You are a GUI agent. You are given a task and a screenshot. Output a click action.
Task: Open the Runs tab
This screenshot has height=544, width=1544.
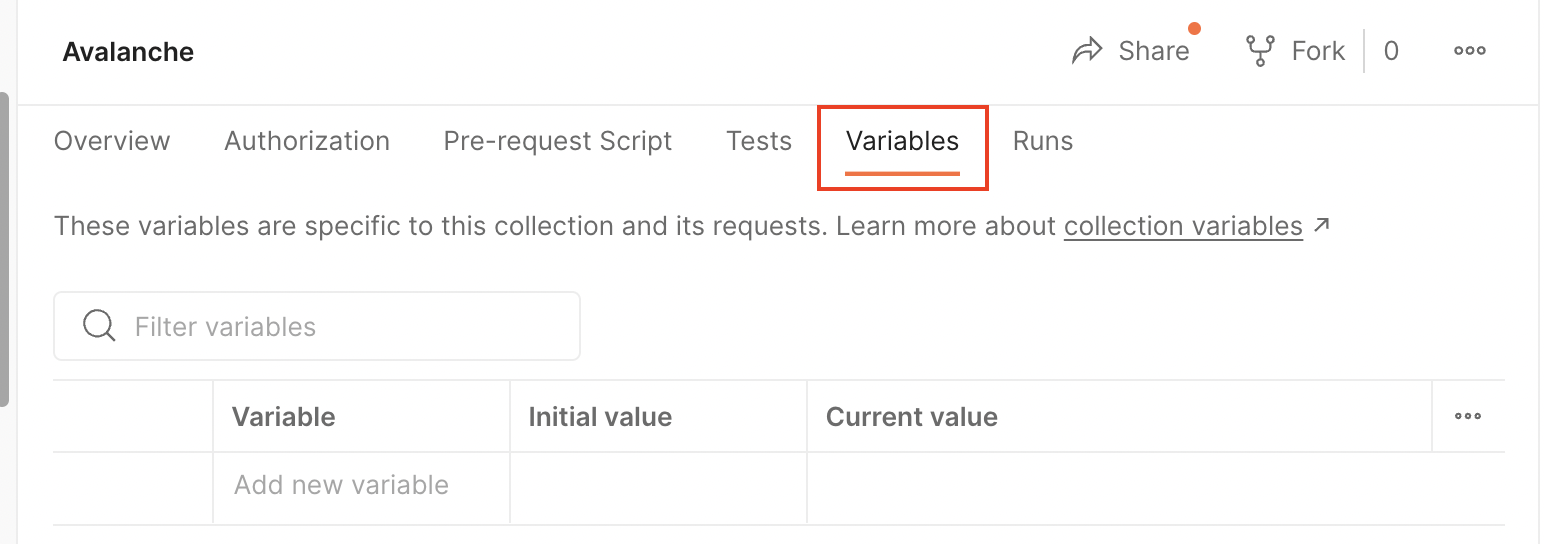(x=1043, y=141)
